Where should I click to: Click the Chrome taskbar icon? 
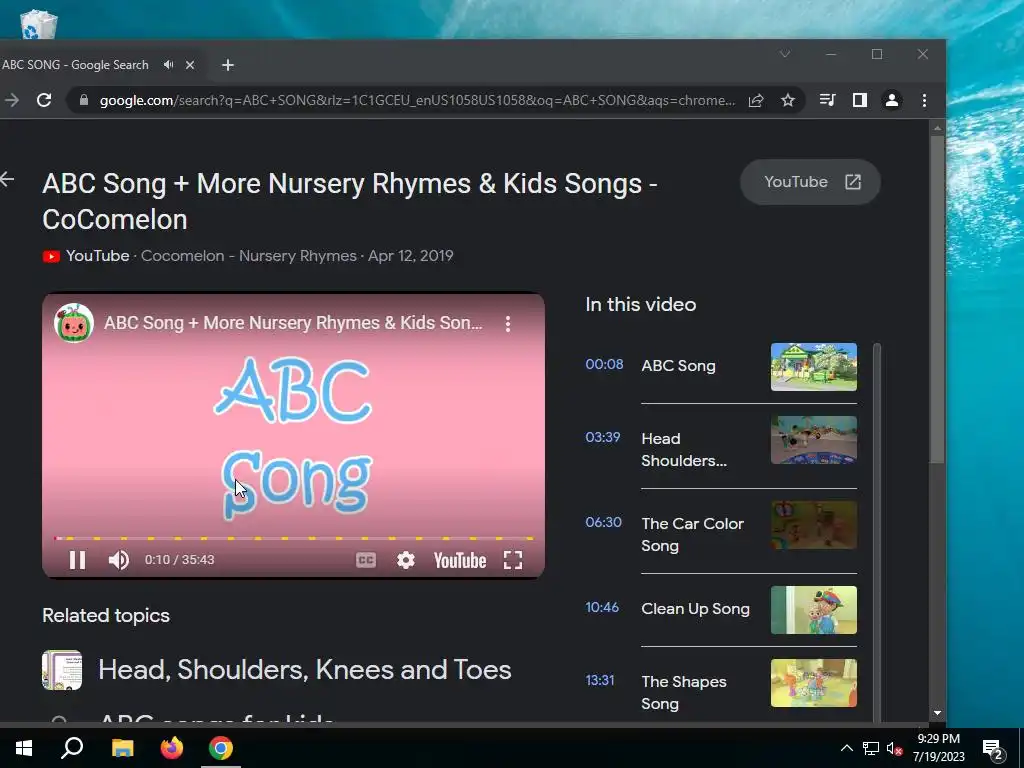click(221, 748)
